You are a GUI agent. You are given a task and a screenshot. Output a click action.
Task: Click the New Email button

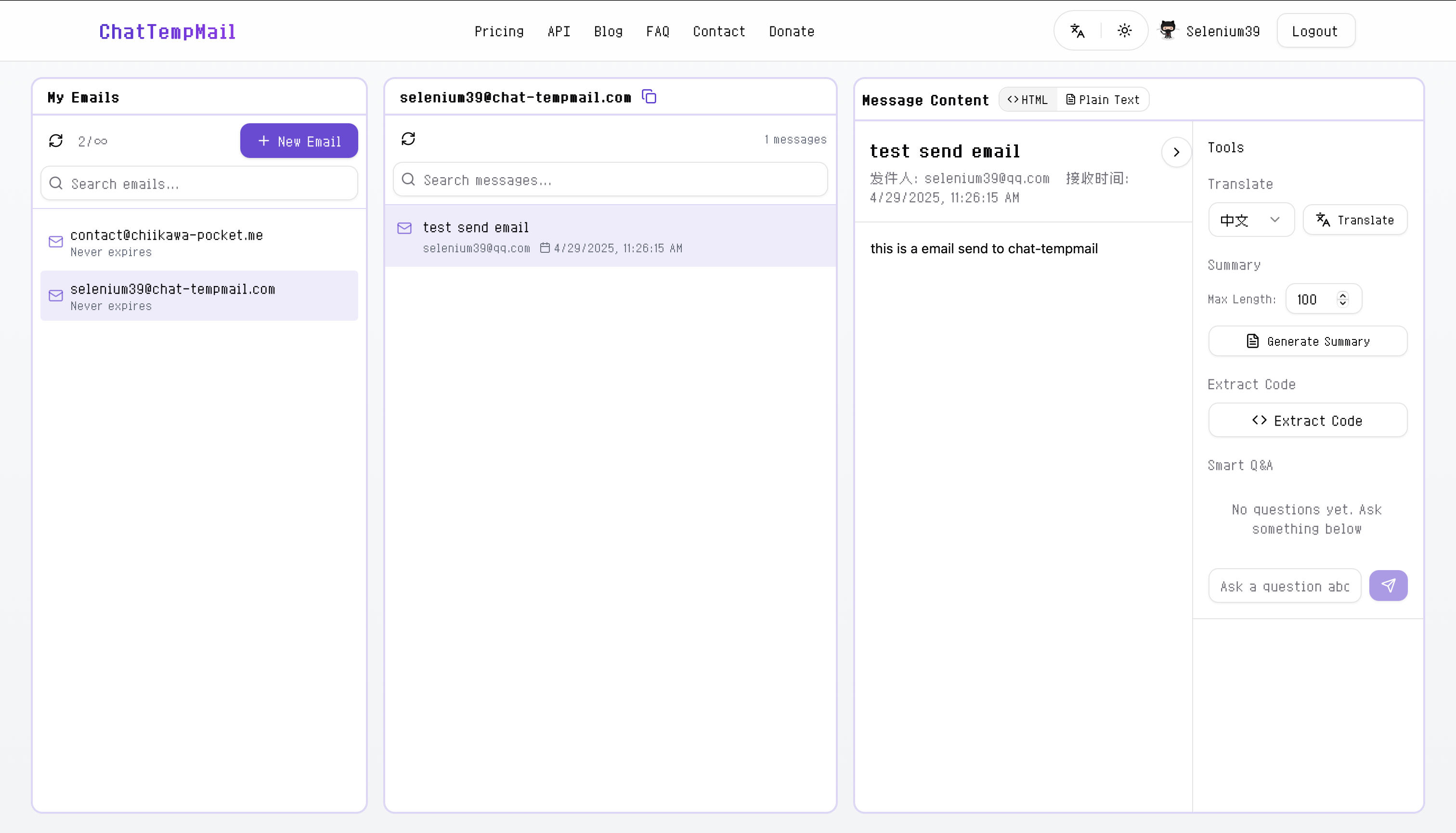click(x=299, y=141)
